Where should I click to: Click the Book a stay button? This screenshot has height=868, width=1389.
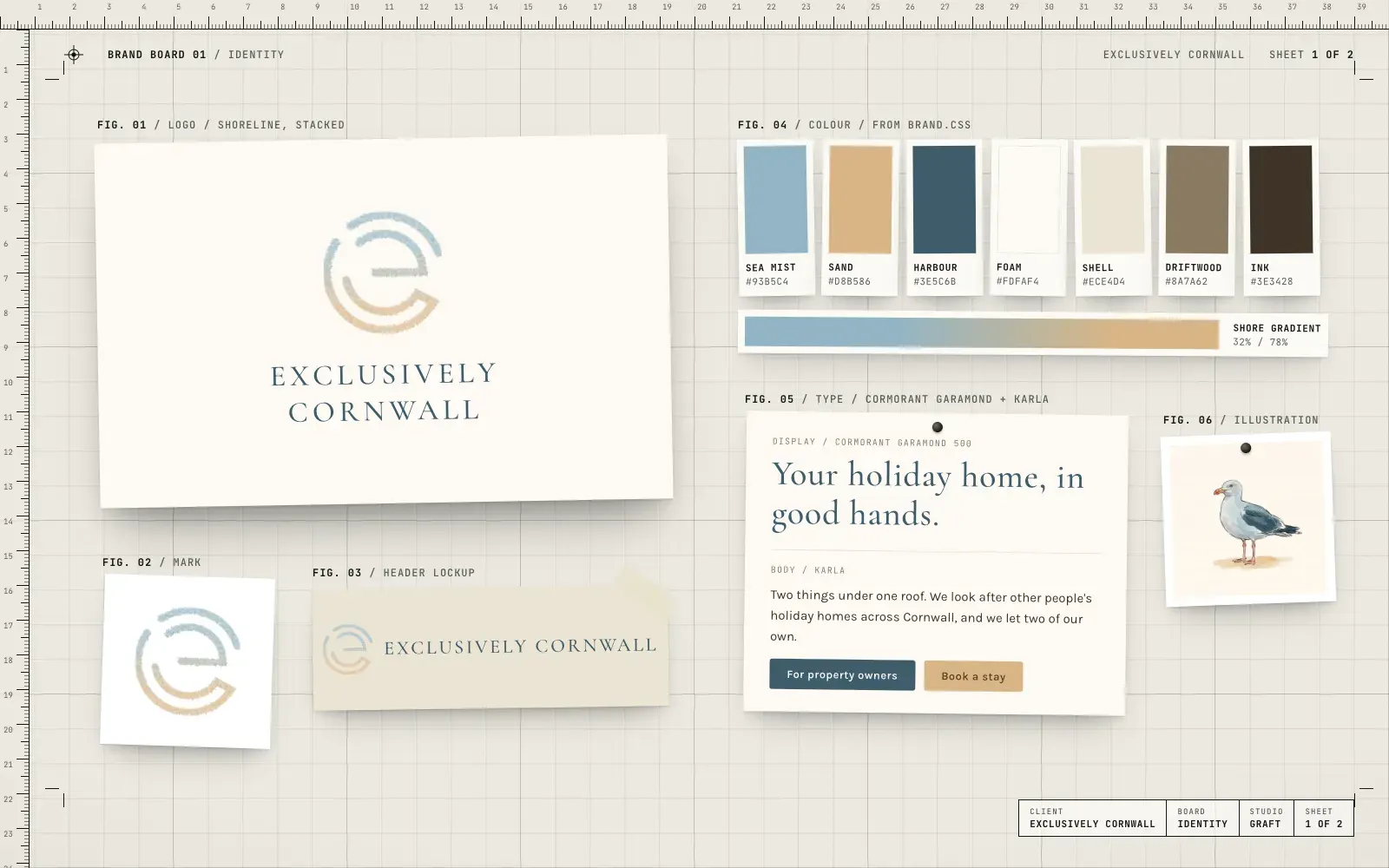click(x=973, y=676)
